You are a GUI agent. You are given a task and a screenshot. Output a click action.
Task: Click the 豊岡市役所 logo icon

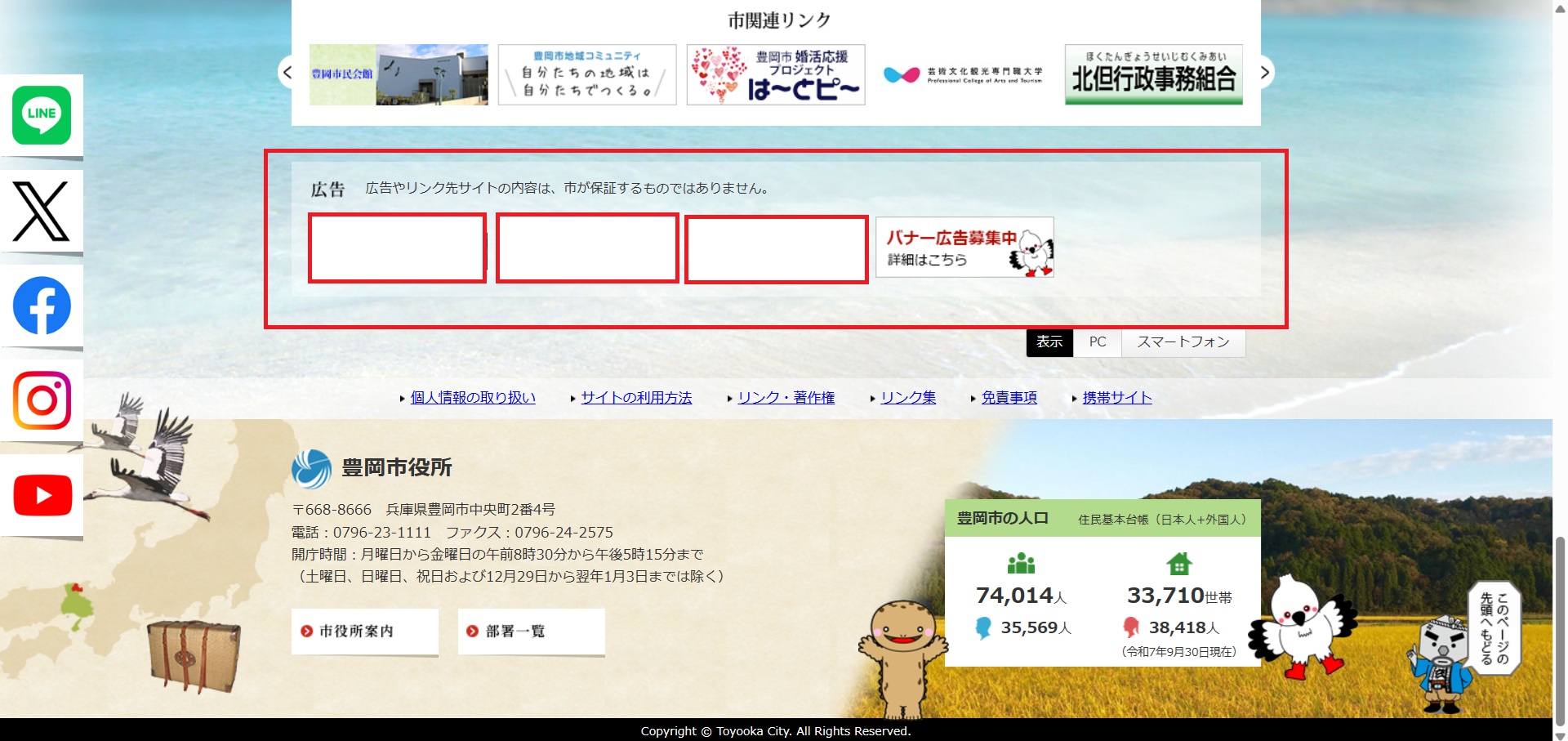[311, 468]
